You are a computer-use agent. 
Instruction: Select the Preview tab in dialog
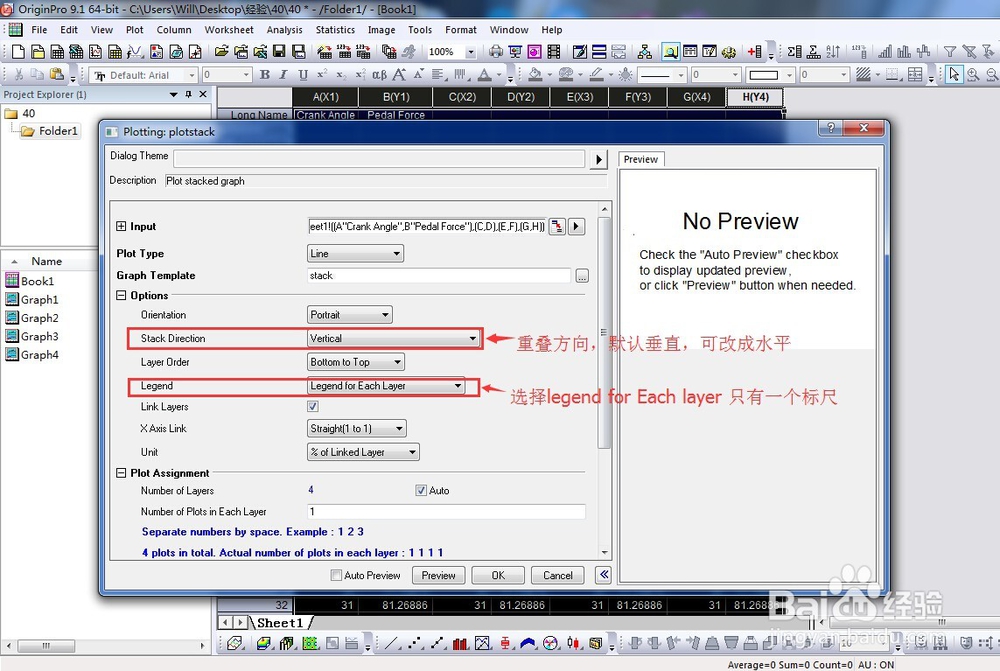641,159
